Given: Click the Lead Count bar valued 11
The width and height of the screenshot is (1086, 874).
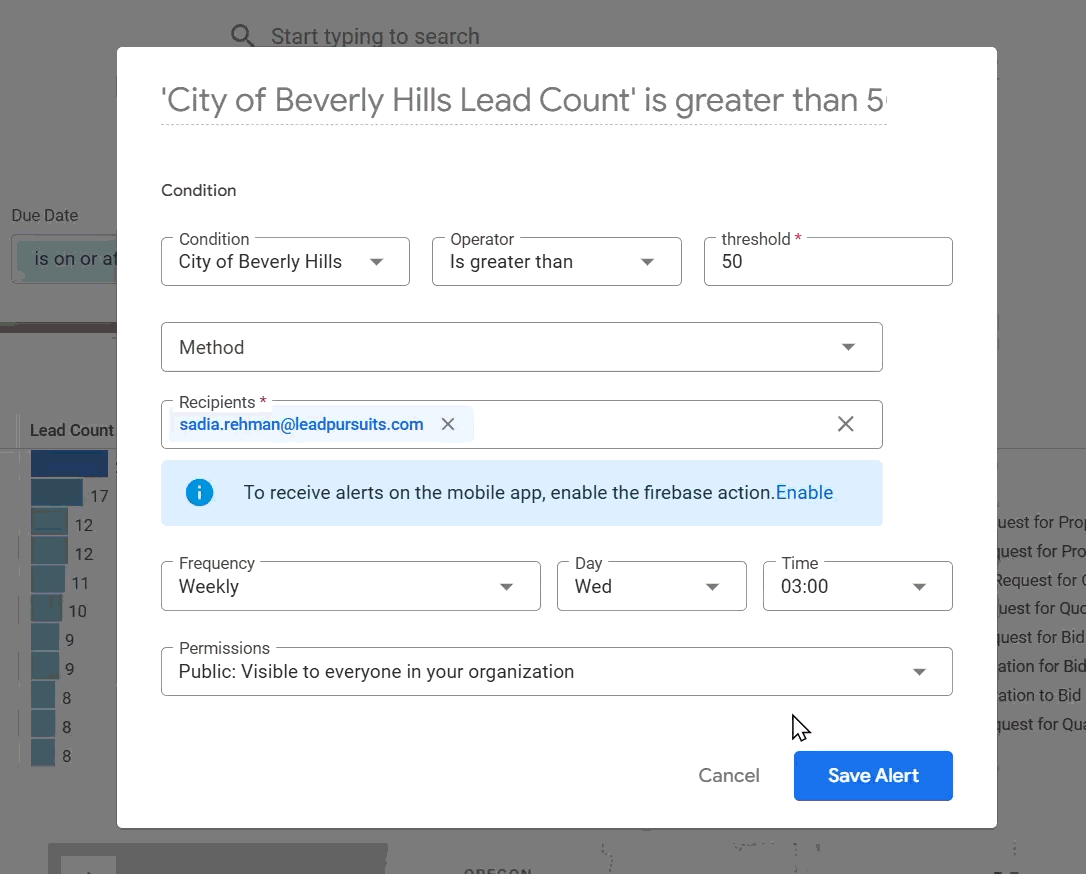Looking at the screenshot, I should tap(48, 580).
